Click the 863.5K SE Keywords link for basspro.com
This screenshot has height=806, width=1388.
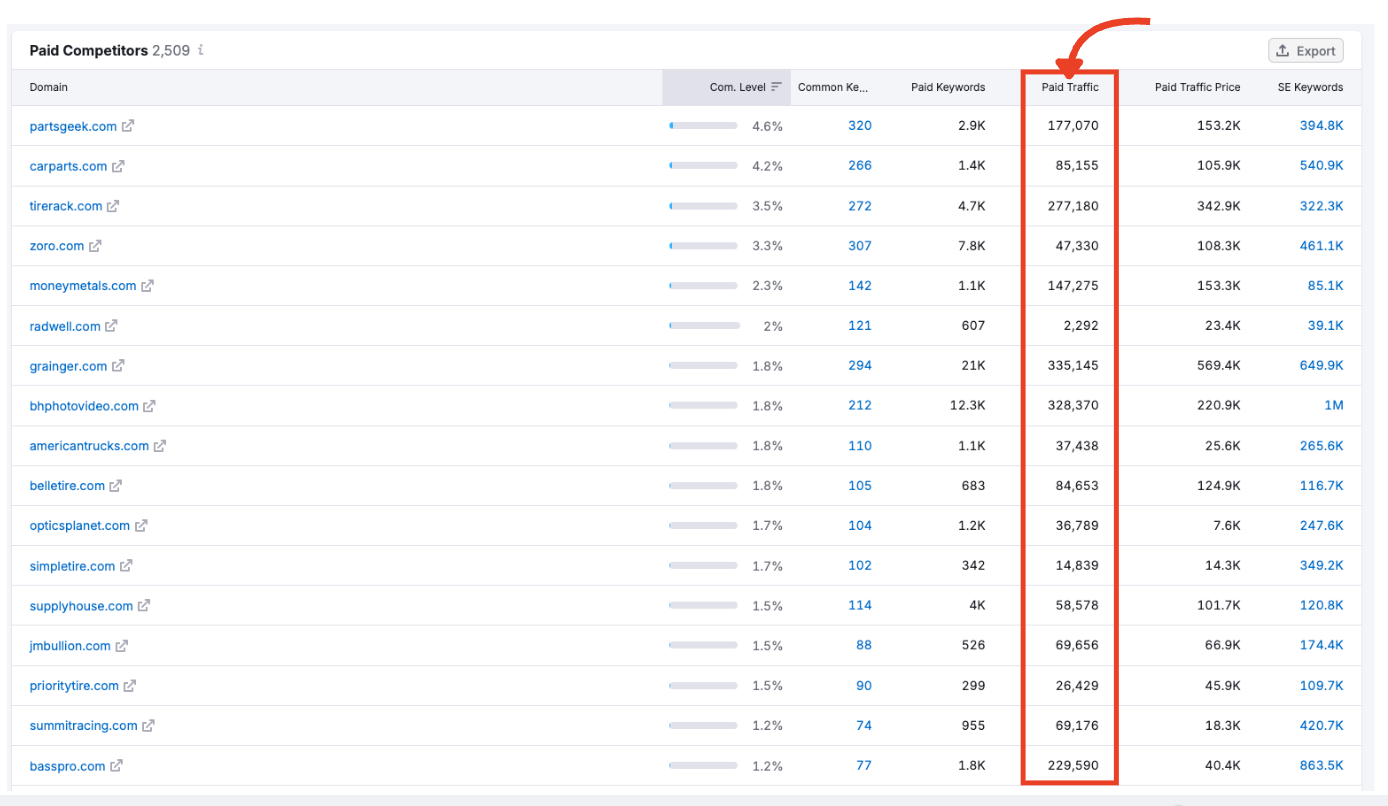click(1321, 766)
